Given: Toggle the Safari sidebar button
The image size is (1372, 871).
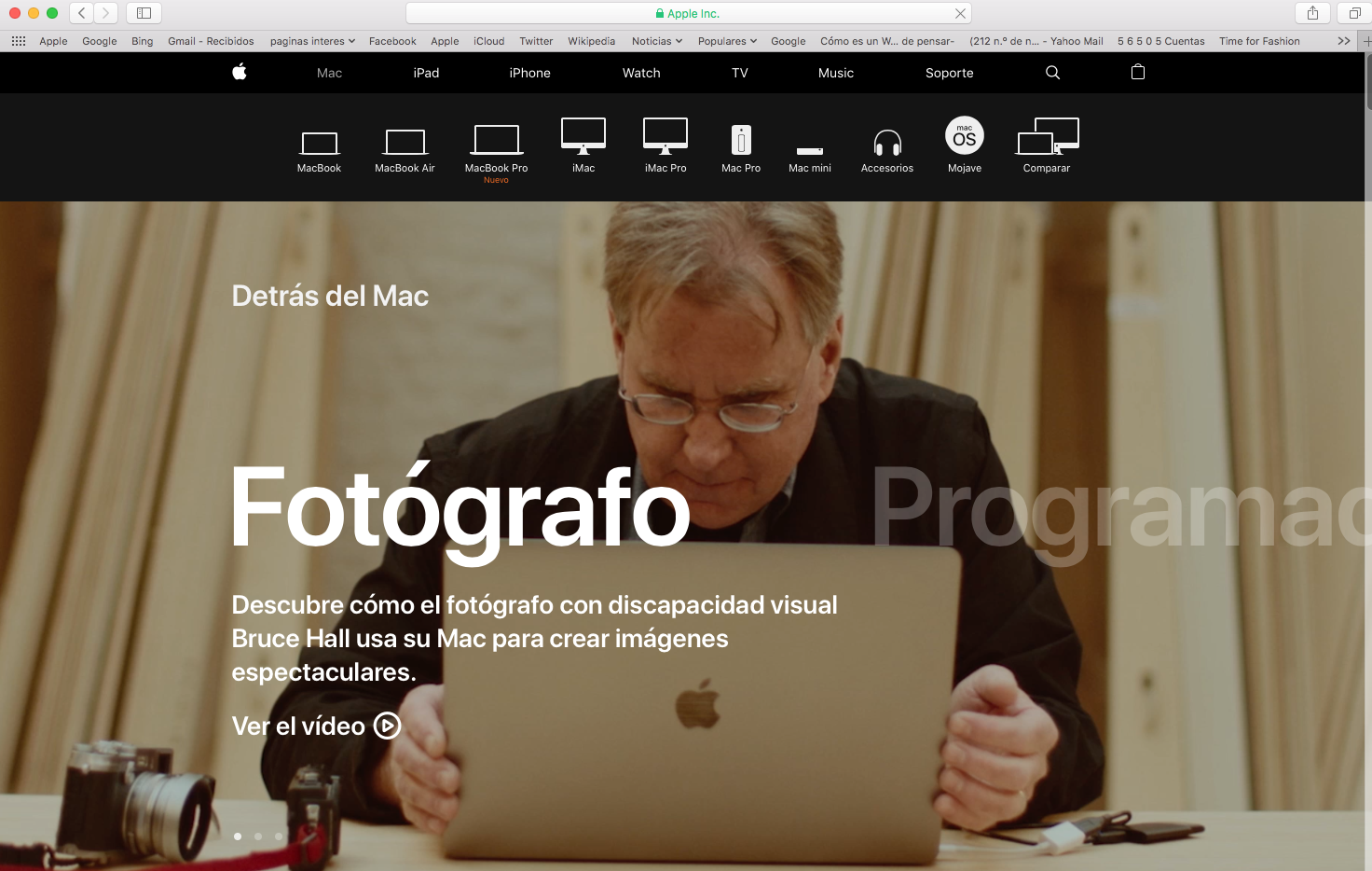Looking at the screenshot, I should (144, 13).
